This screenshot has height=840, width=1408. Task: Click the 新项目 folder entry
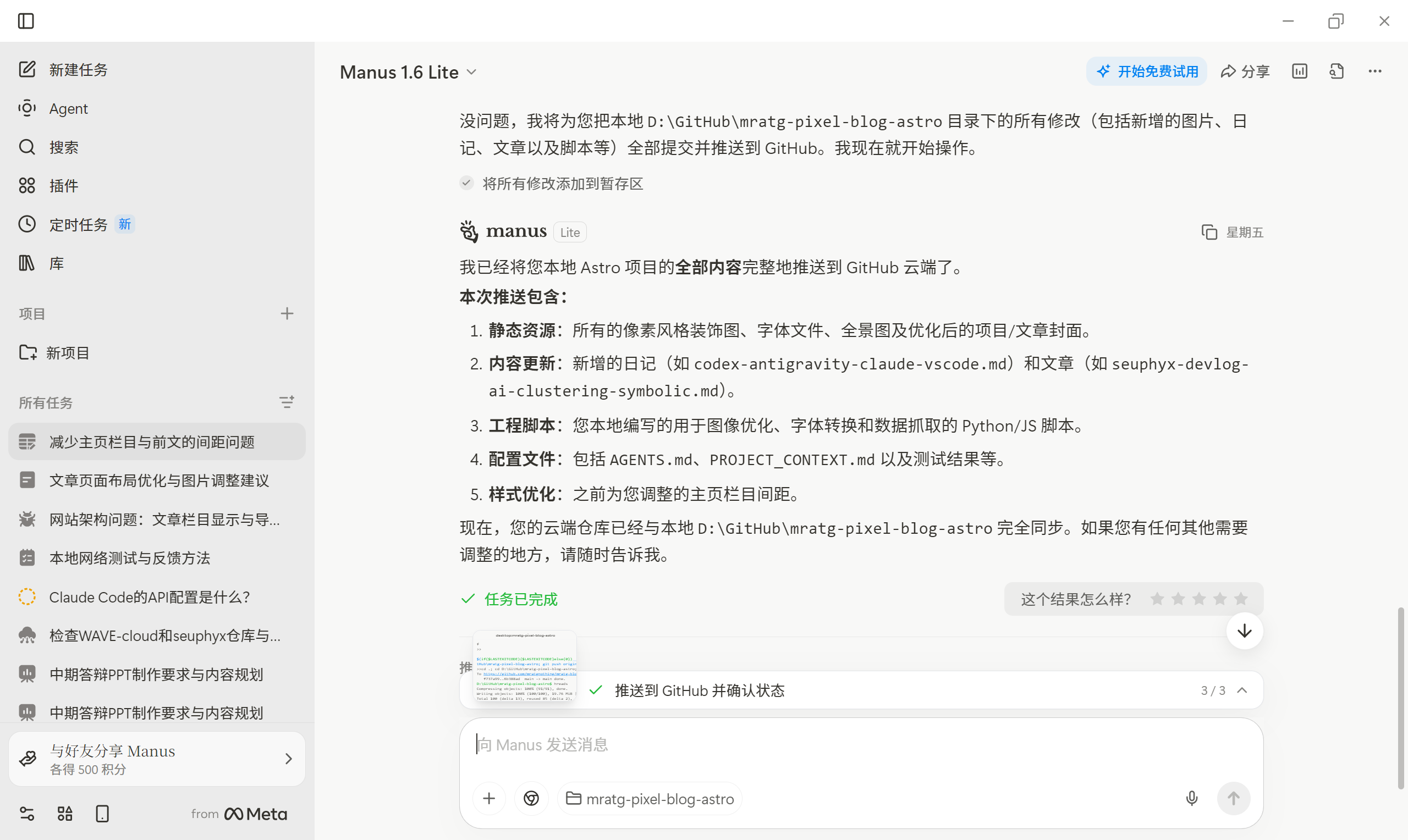(x=157, y=352)
